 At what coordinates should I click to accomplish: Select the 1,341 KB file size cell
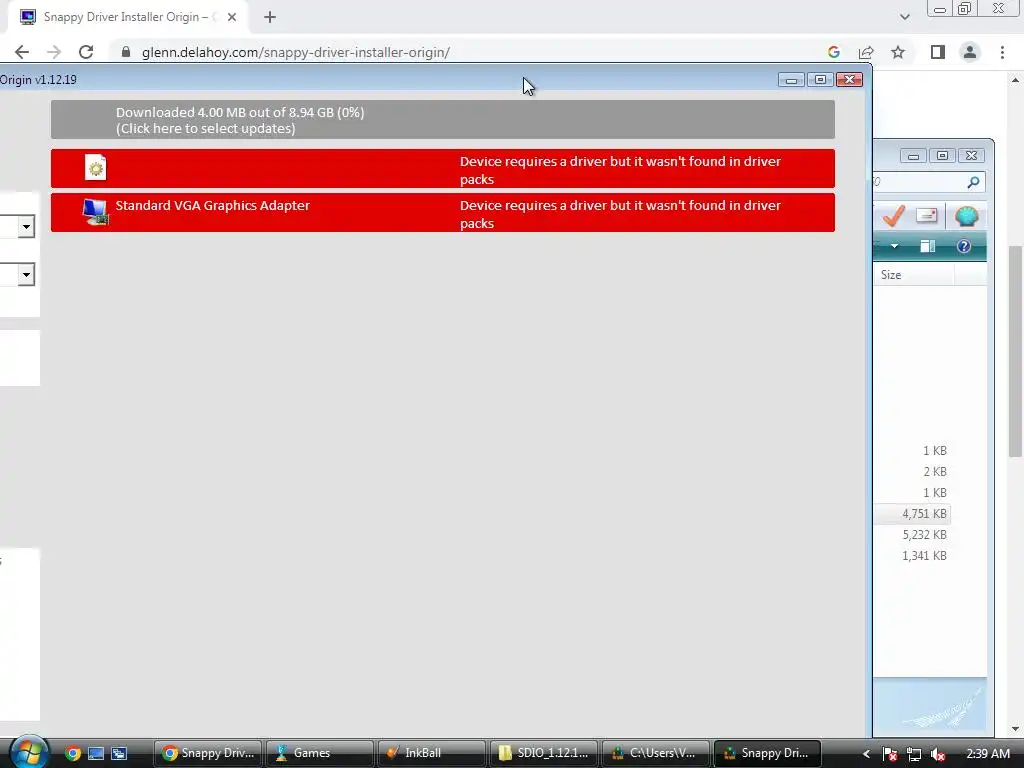(924, 556)
